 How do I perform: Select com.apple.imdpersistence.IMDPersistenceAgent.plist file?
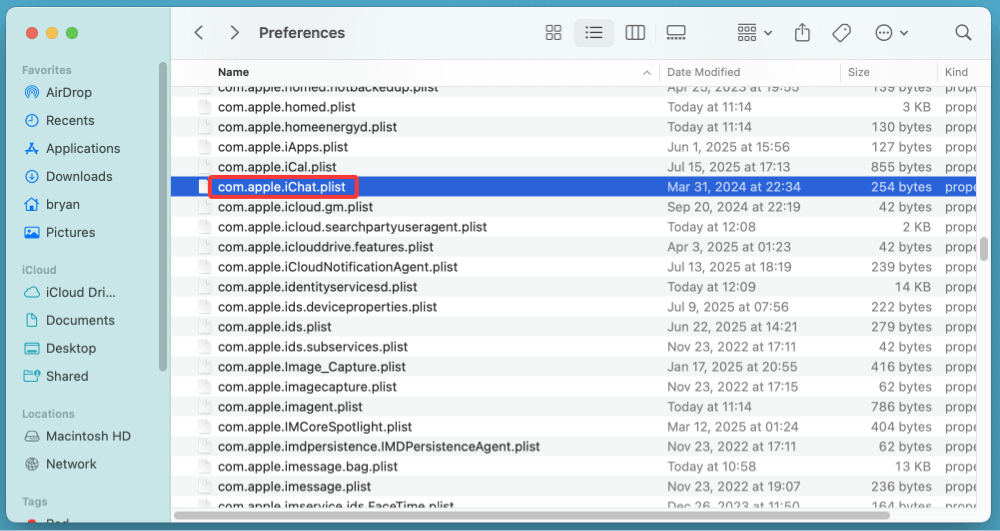pyautogui.click(x=379, y=447)
